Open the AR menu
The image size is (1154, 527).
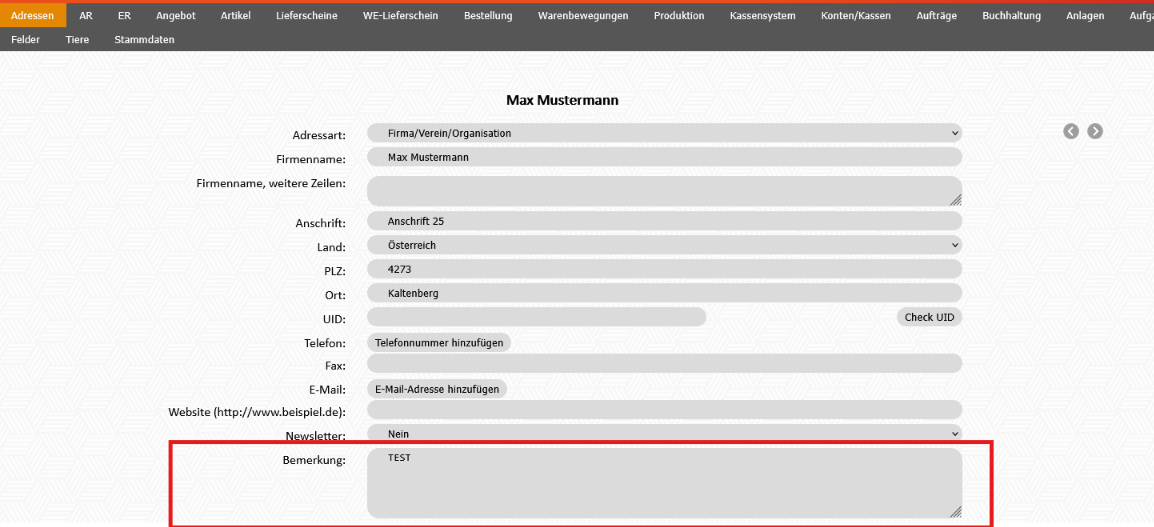(x=86, y=15)
